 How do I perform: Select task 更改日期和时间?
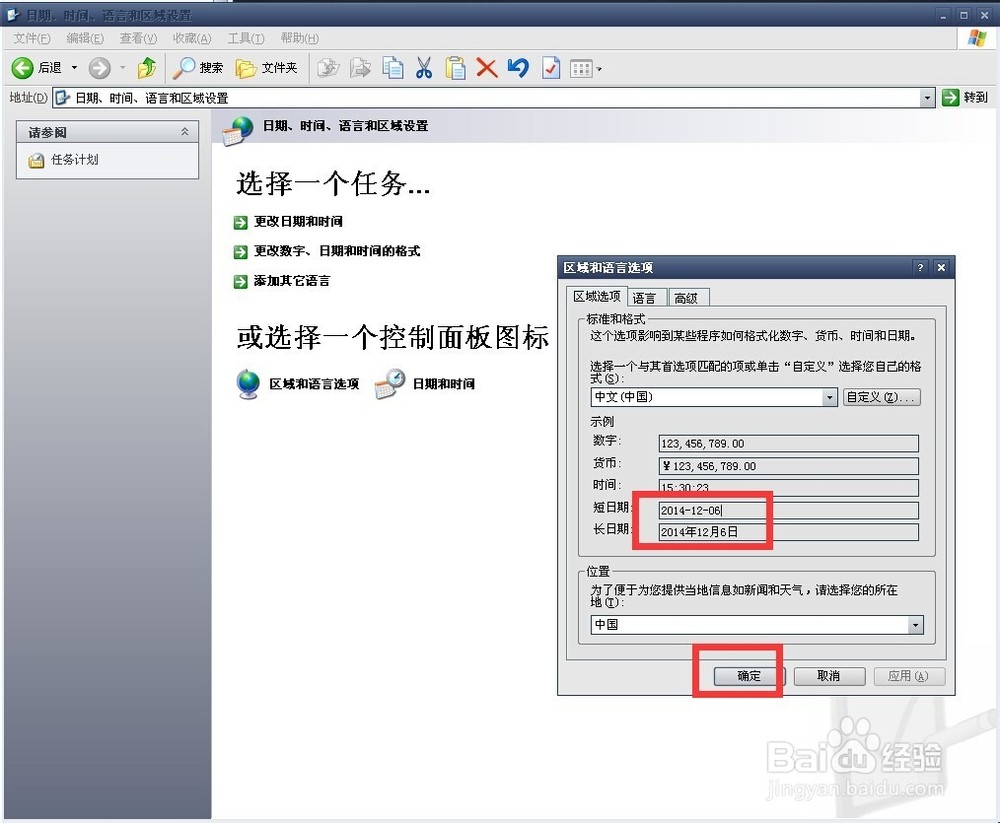click(x=298, y=221)
